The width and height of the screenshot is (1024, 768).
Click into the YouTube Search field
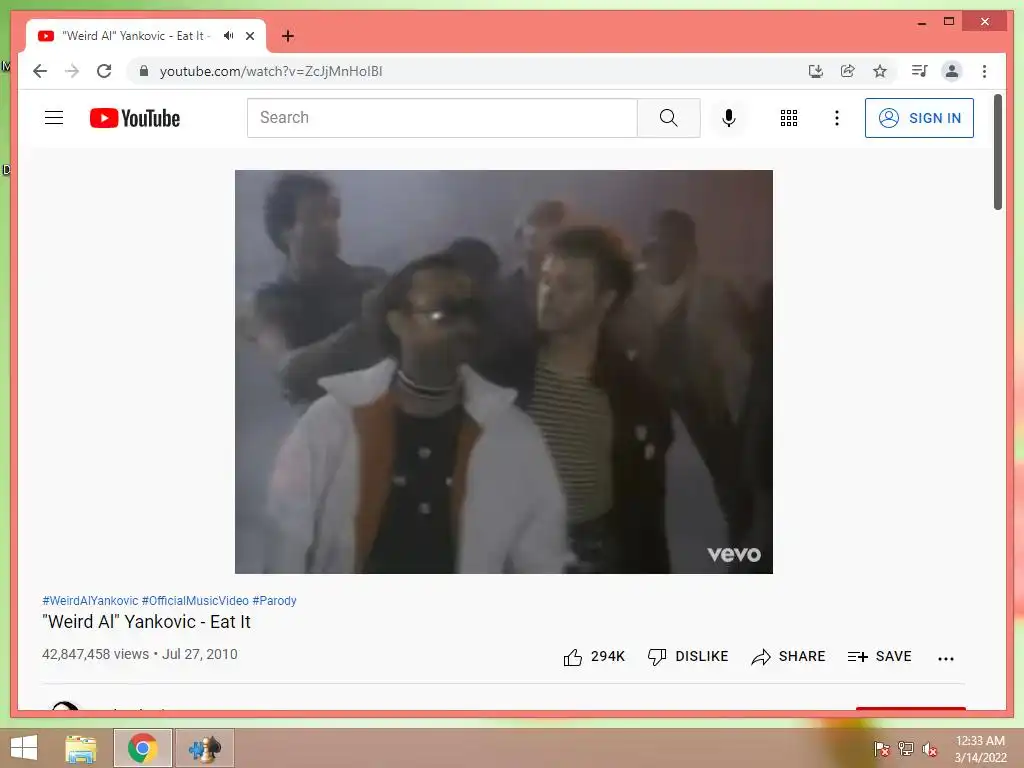coord(442,118)
